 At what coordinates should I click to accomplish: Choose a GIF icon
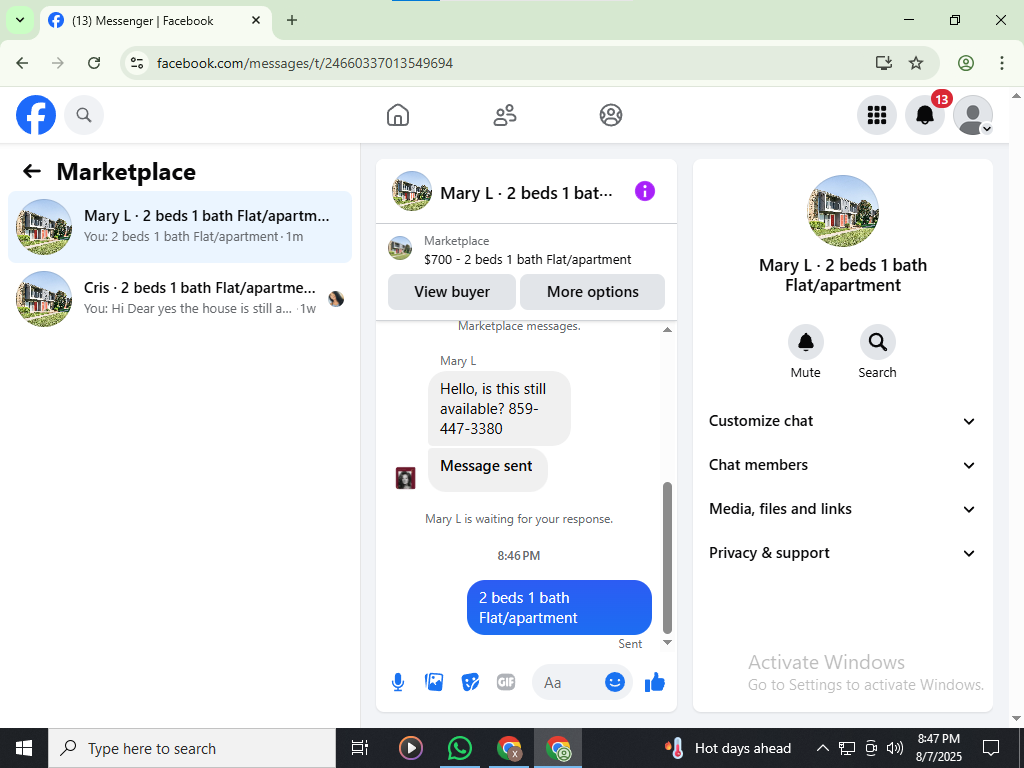(506, 682)
